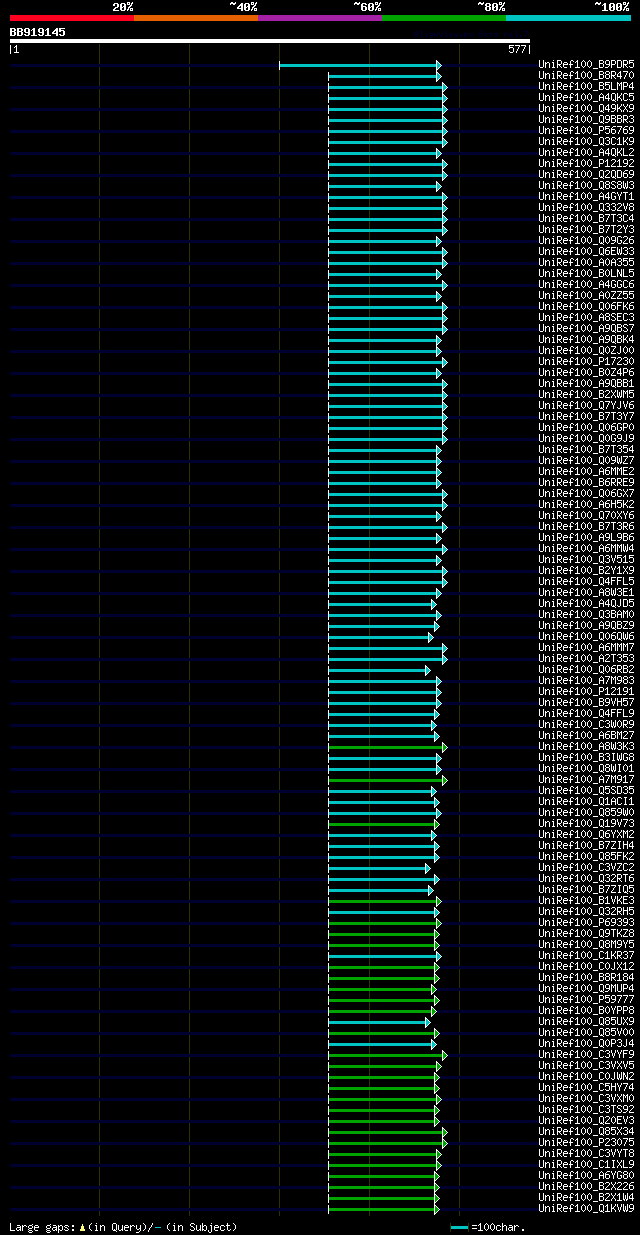The image size is (640, 1235).
Task: Select hit label UniRef100_Q8S8W3
Action: pyautogui.click(x=586, y=185)
